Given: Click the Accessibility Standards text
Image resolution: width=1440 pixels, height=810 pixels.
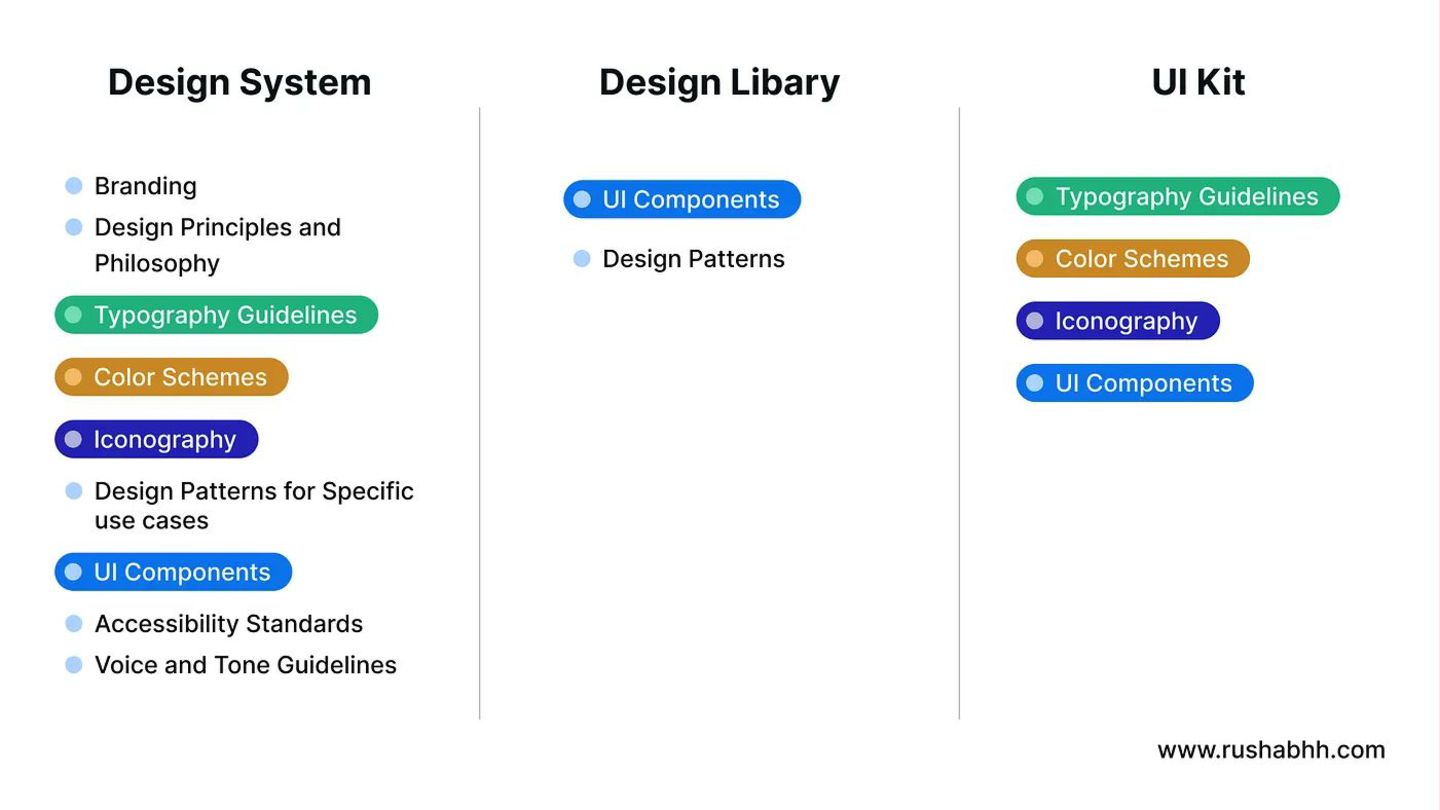Looking at the screenshot, I should coord(228,624).
